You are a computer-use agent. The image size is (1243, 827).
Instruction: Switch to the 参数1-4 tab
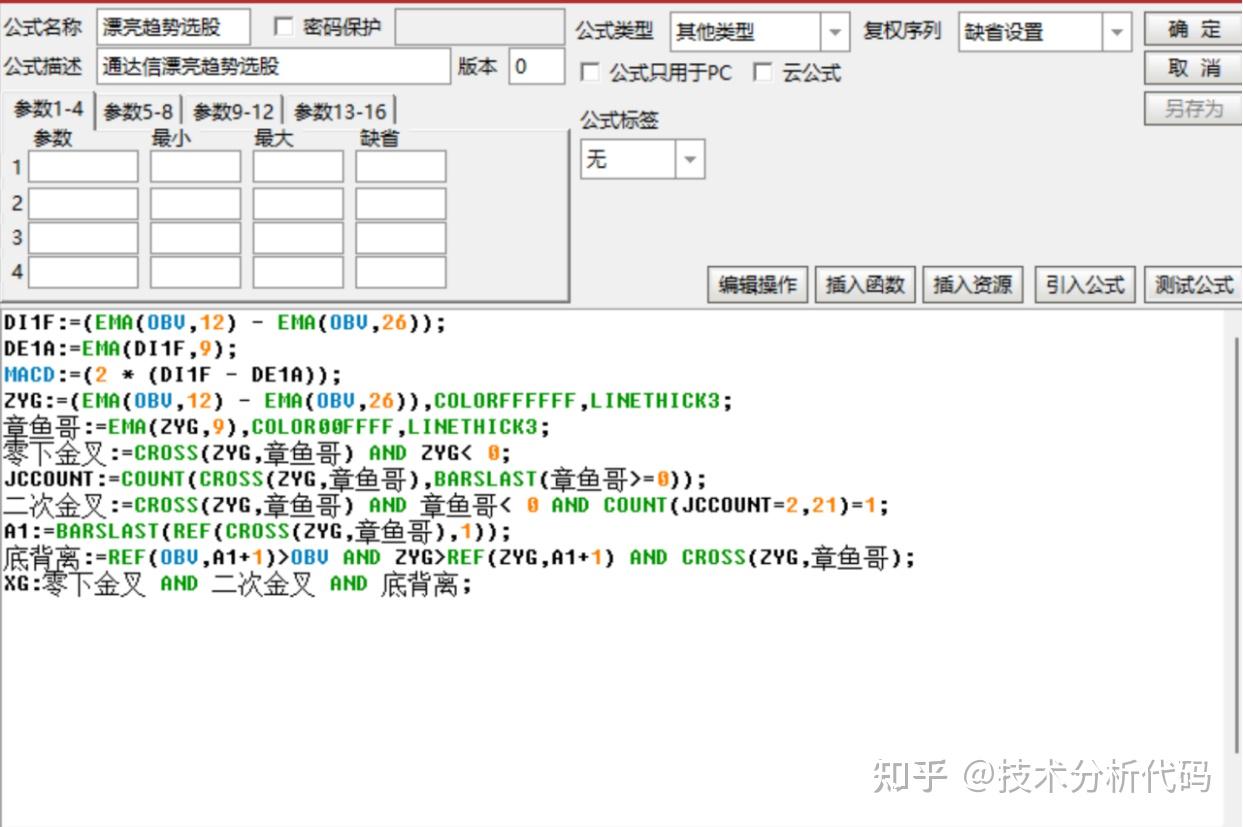coord(48,109)
